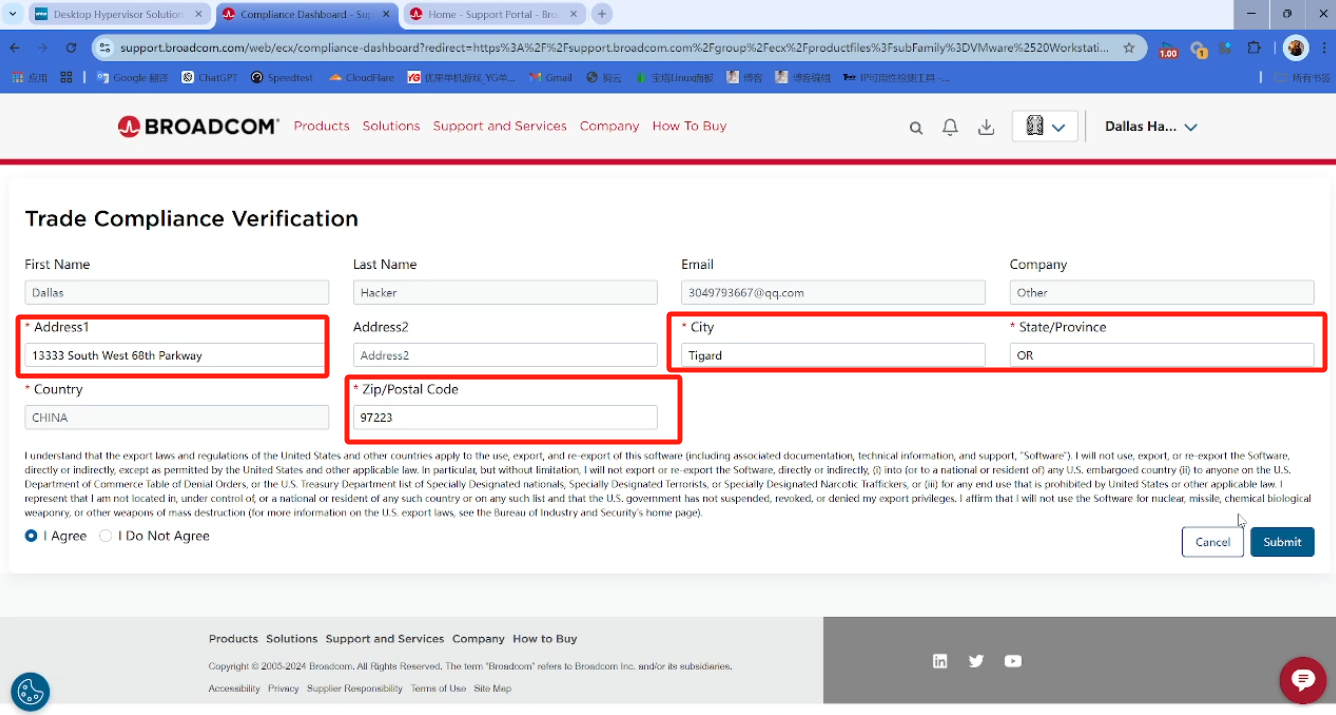Visit Broadcom's Twitter page icon

(976, 661)
